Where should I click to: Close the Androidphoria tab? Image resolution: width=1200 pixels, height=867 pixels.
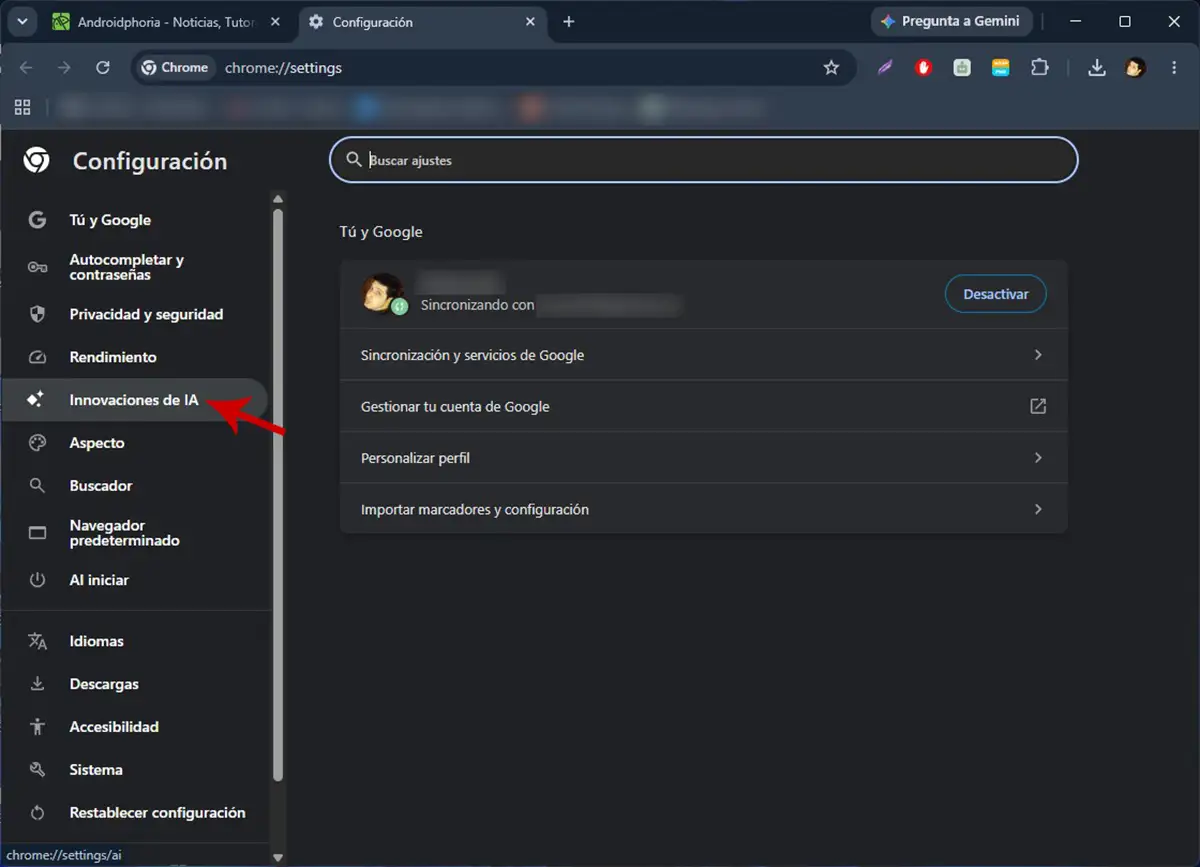[276, 21]
